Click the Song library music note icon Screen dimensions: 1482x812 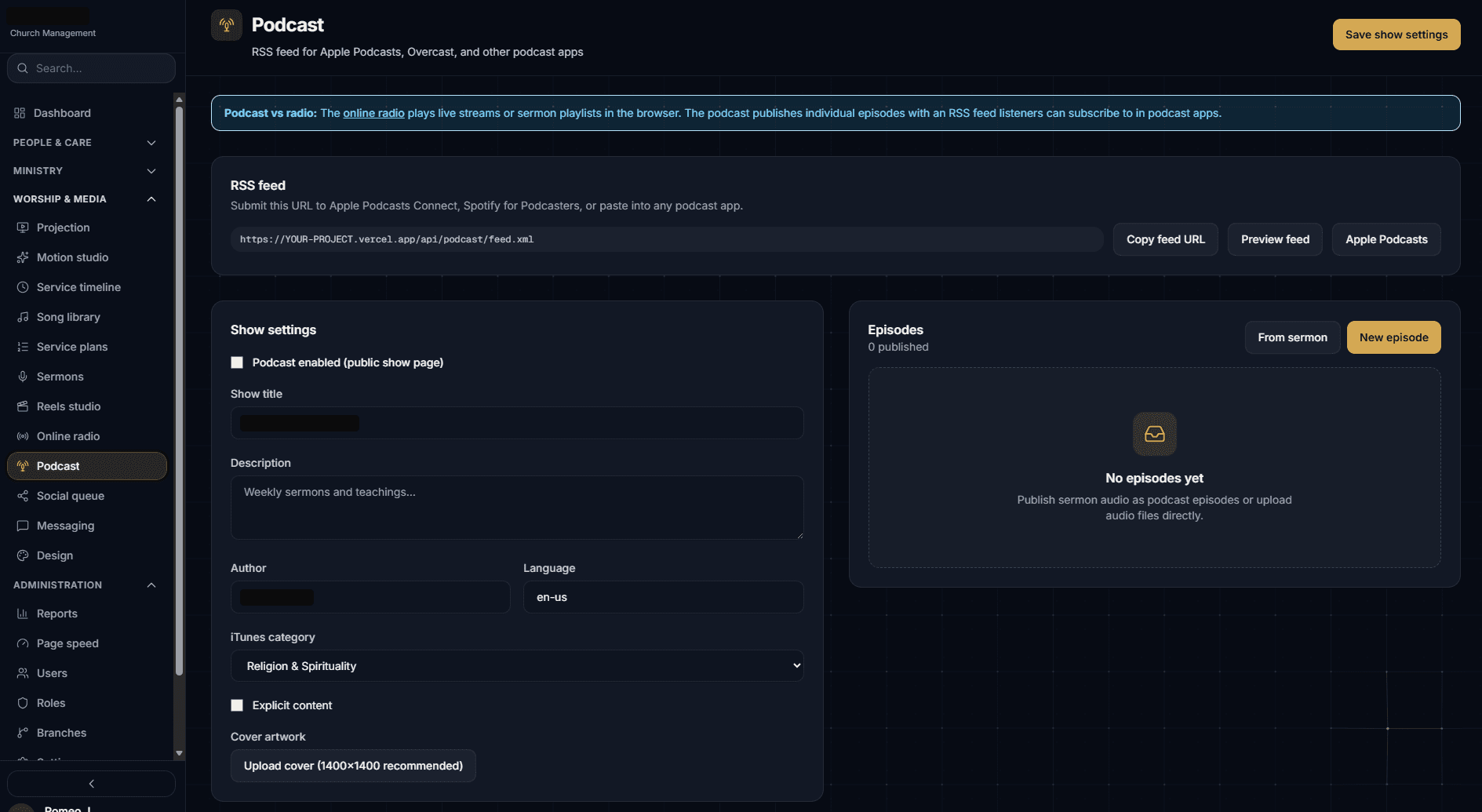tap(23, 317)
